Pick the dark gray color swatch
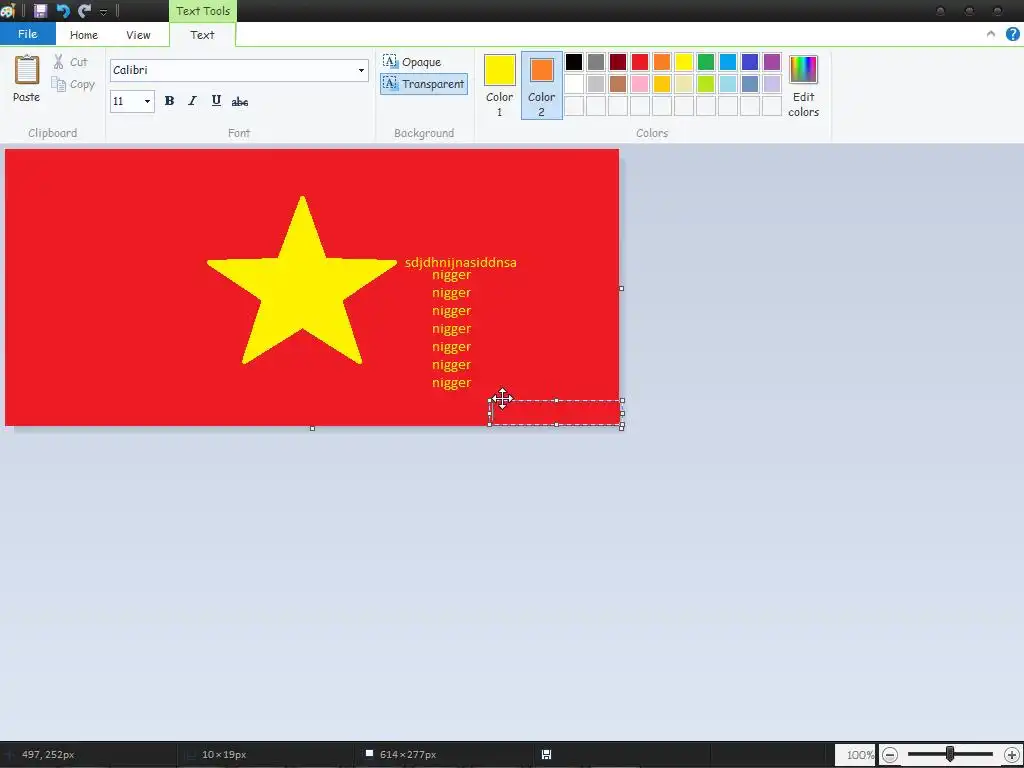The height and width of the screenshot is (768, 1024). click(x=596, y=62)
